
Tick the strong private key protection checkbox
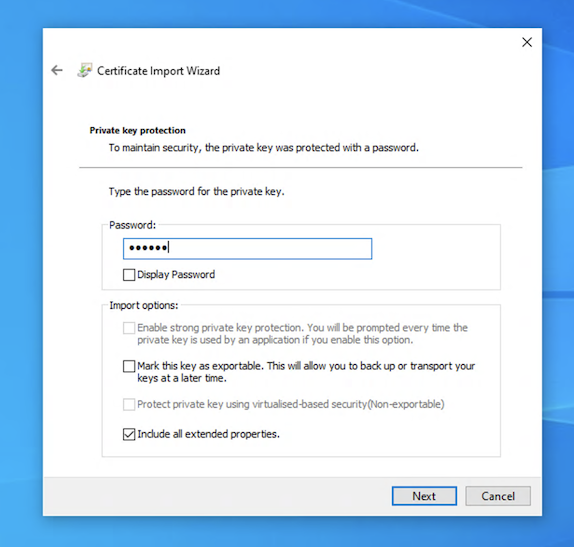click(129, 328)
